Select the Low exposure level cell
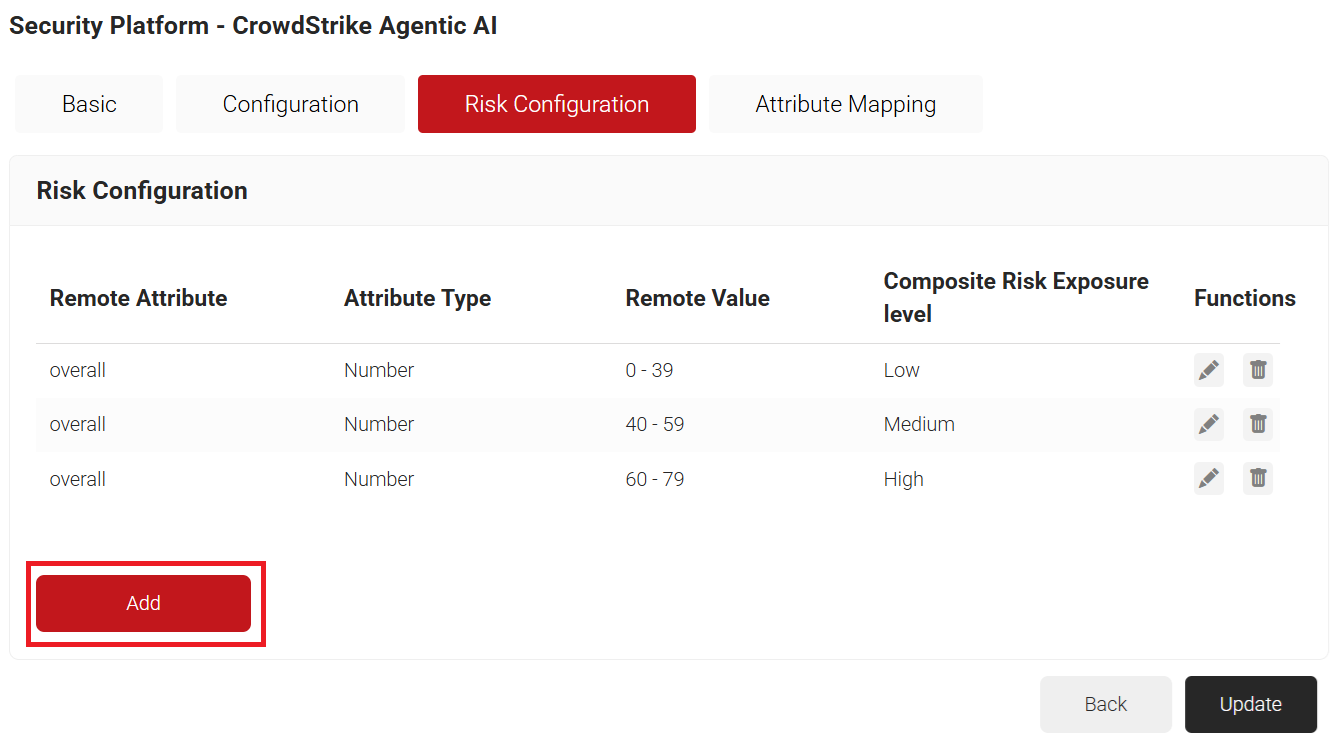The image size is (1335, 739). tap(902, 370)
